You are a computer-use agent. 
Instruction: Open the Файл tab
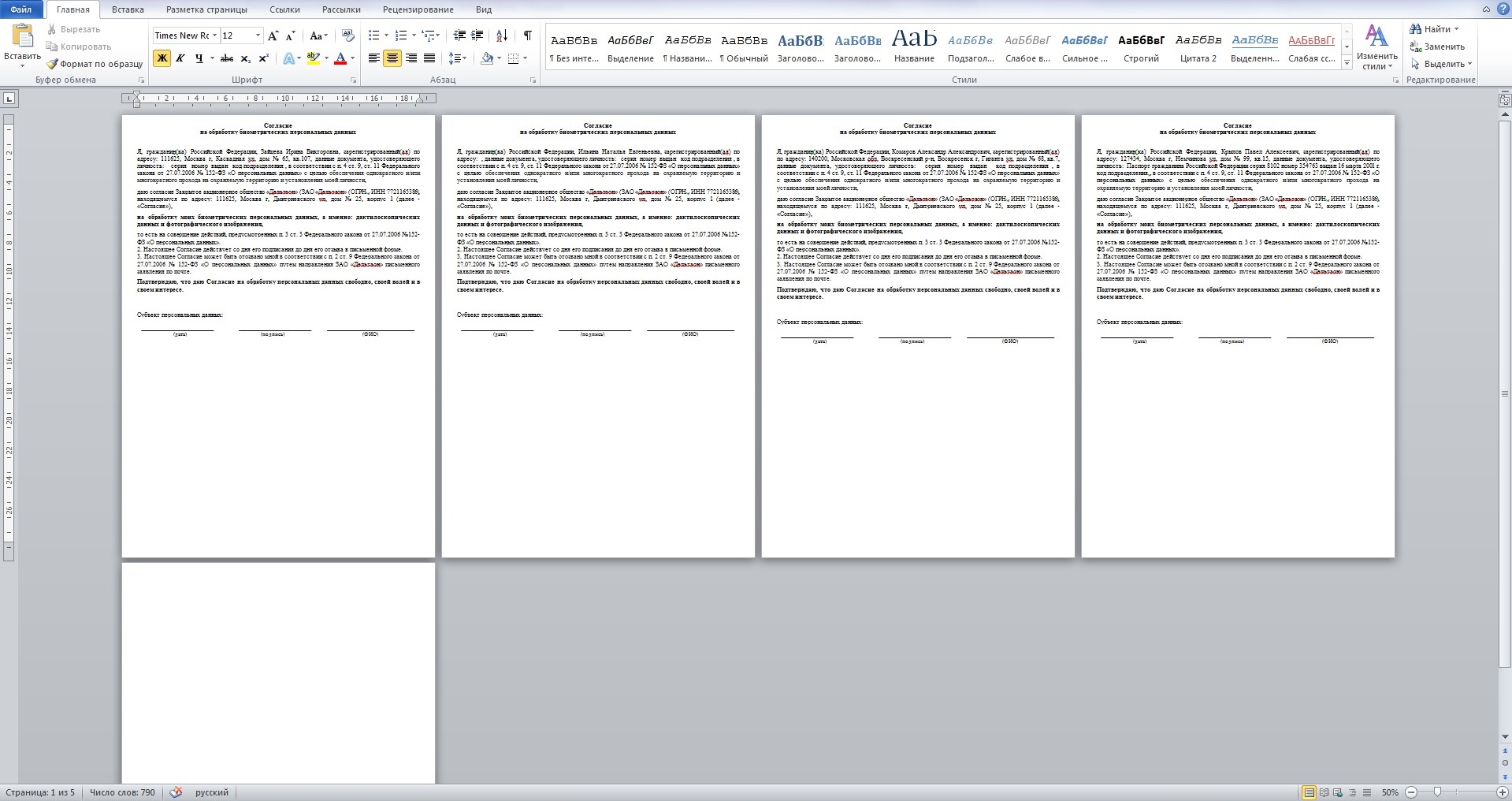point(21,9)
